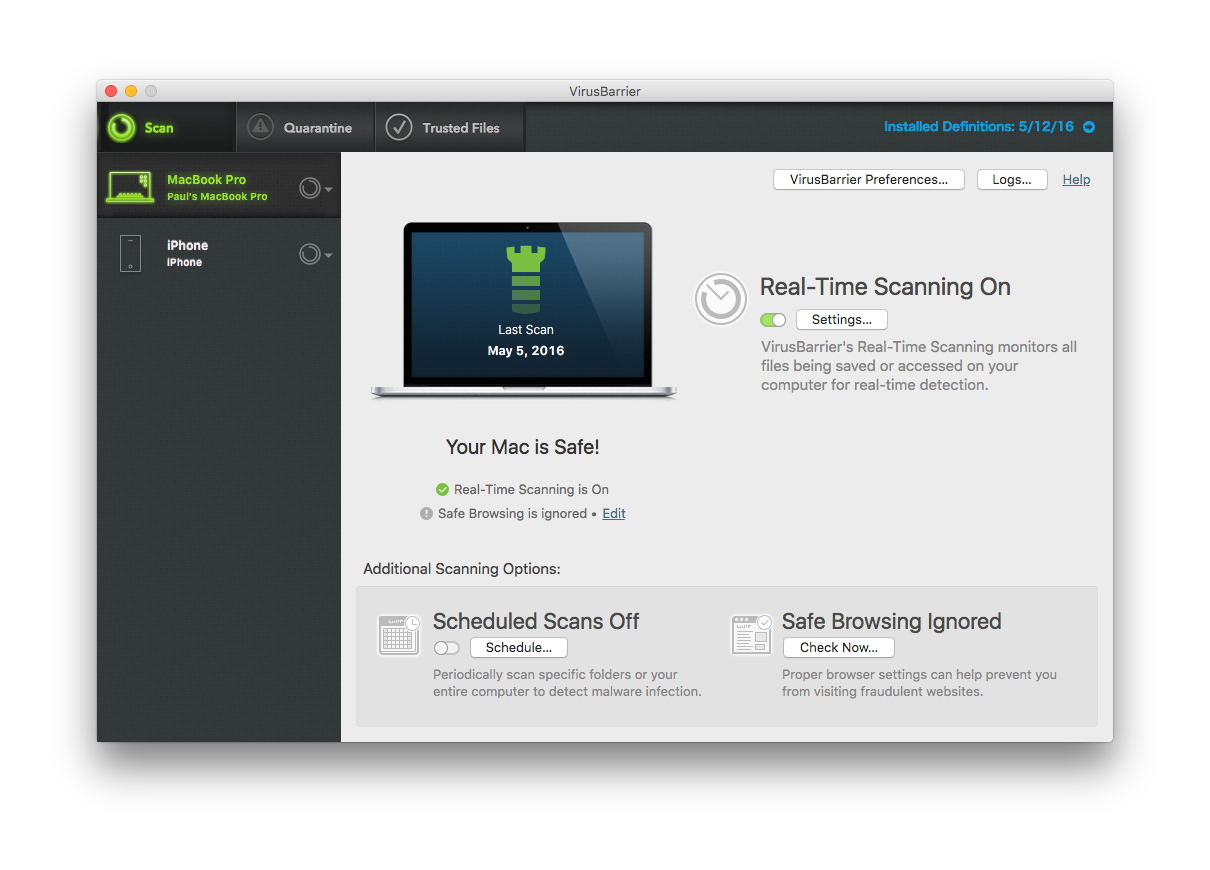
Task: Open the Quarantine tab
Action: [x=306, y=127]
